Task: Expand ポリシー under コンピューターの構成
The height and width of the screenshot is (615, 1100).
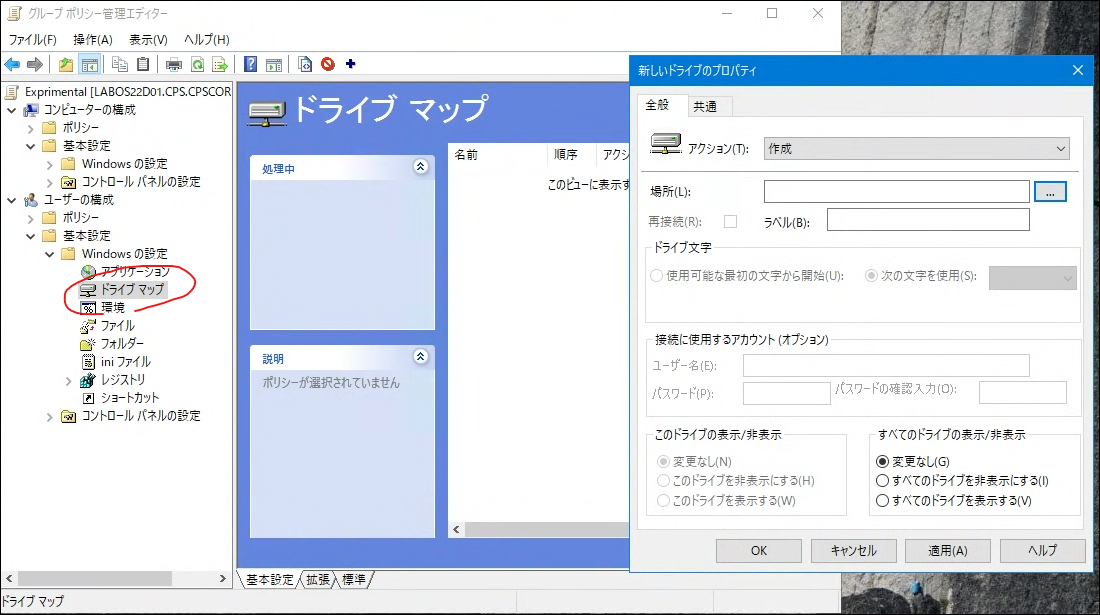Action: [30, 128]
